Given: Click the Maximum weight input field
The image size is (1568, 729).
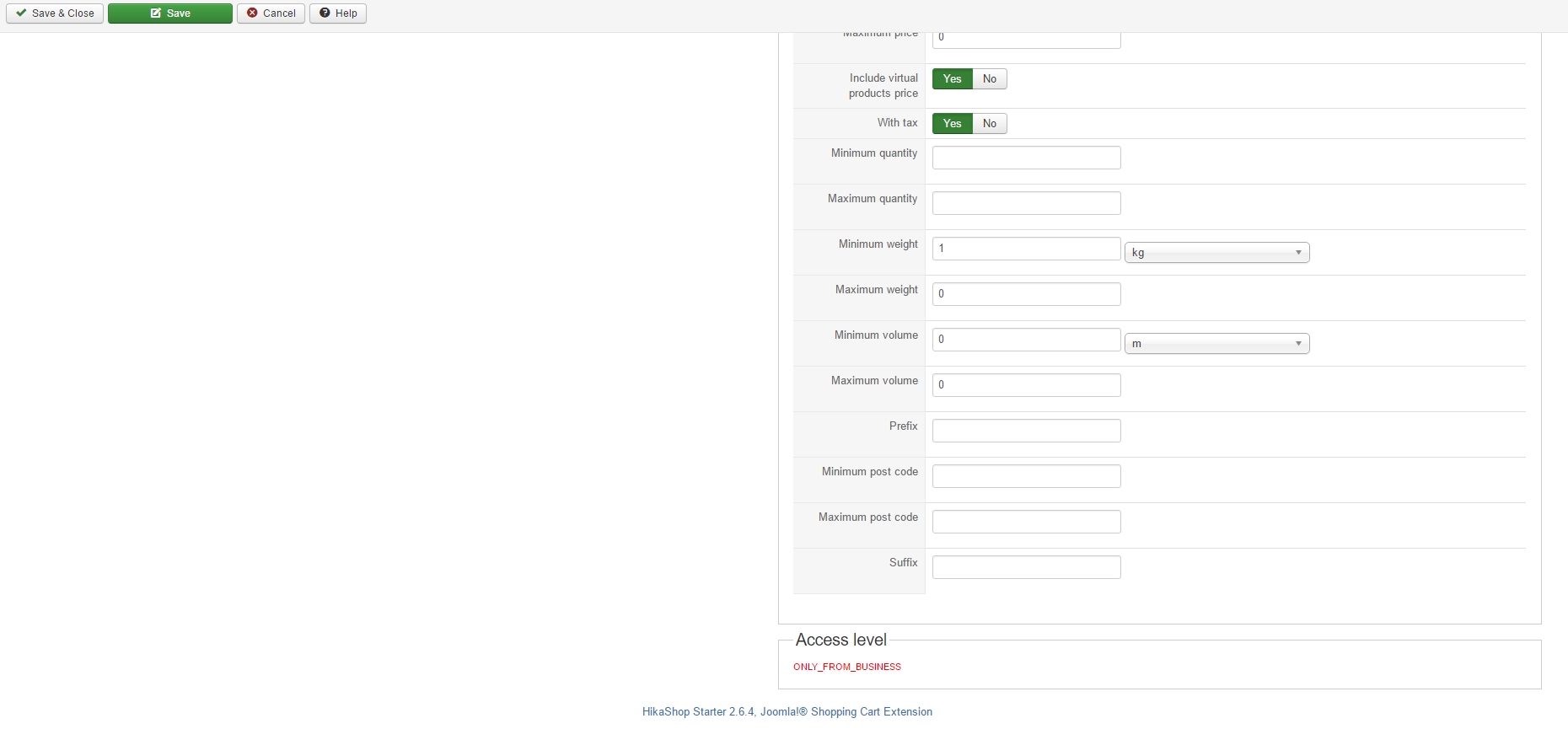Looking at the screenshot, I should tap(1026, 294).
